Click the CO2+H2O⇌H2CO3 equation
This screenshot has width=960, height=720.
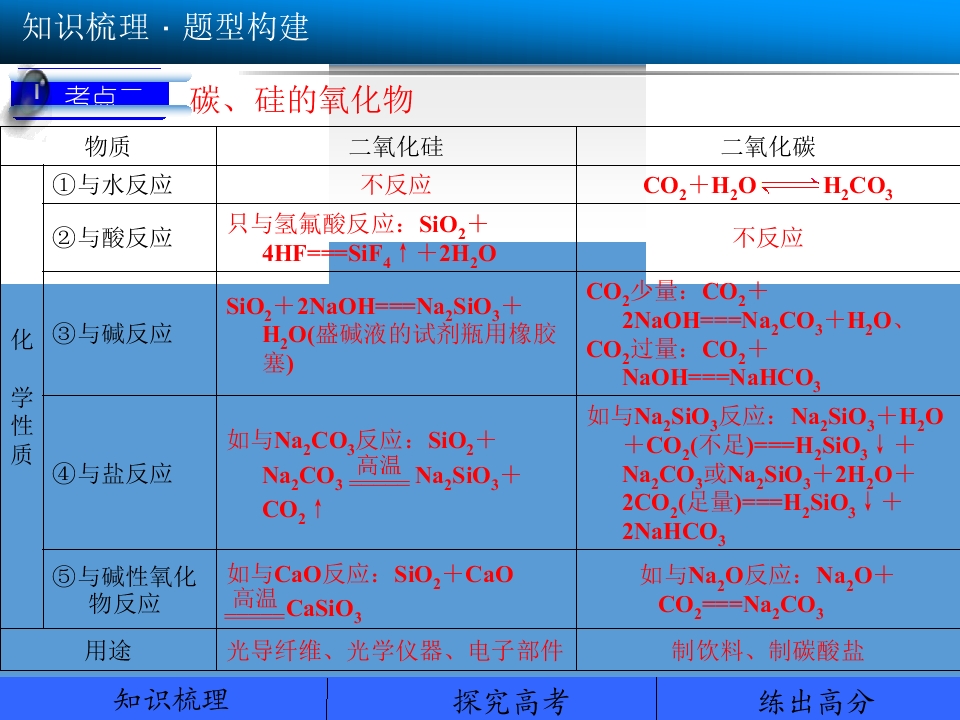point(768,186)
